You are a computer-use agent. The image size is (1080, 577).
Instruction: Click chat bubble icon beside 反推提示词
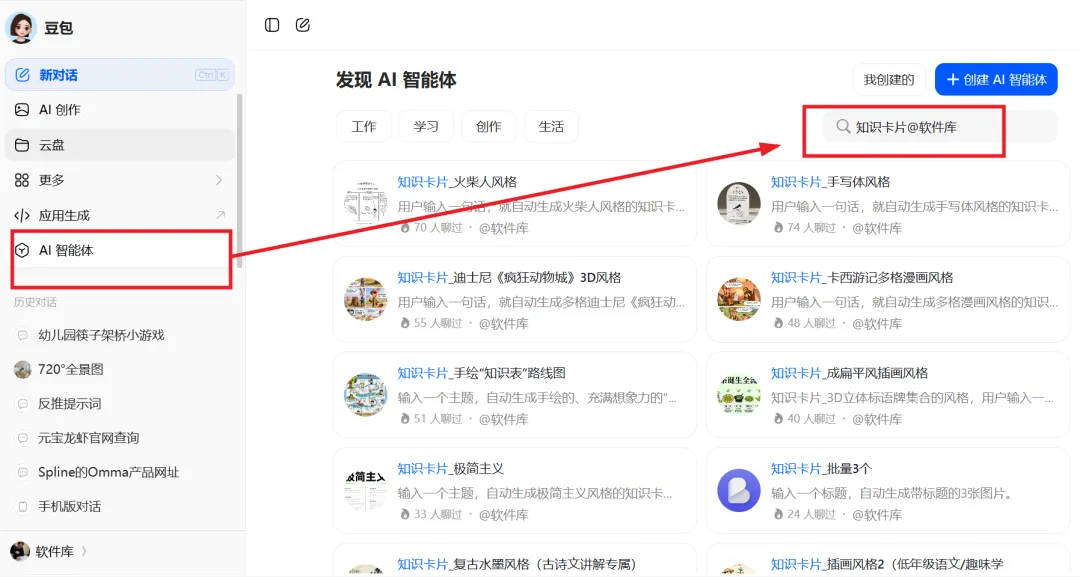[23, 403]
